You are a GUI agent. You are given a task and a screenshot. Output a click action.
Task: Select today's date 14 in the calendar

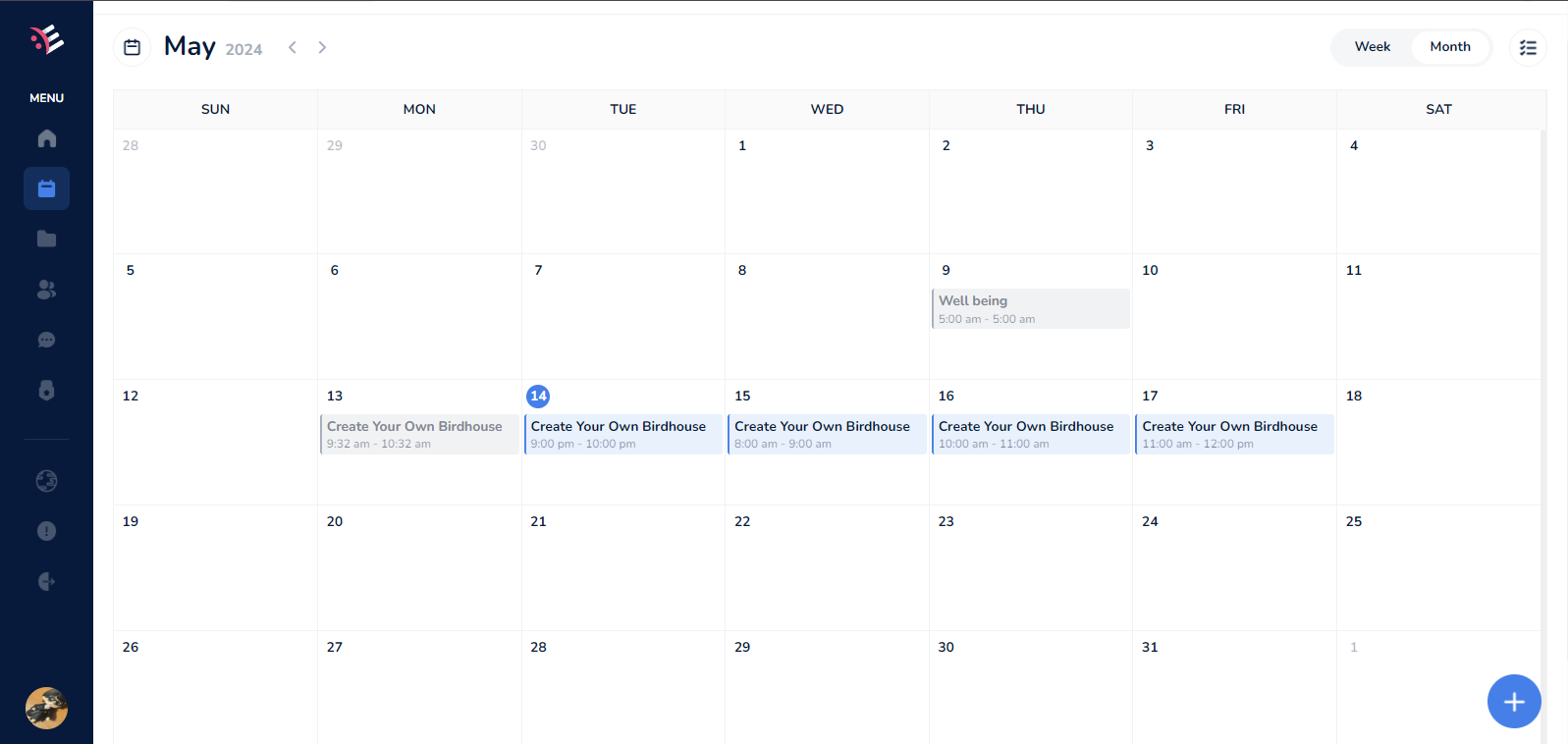tap(538, 396)
